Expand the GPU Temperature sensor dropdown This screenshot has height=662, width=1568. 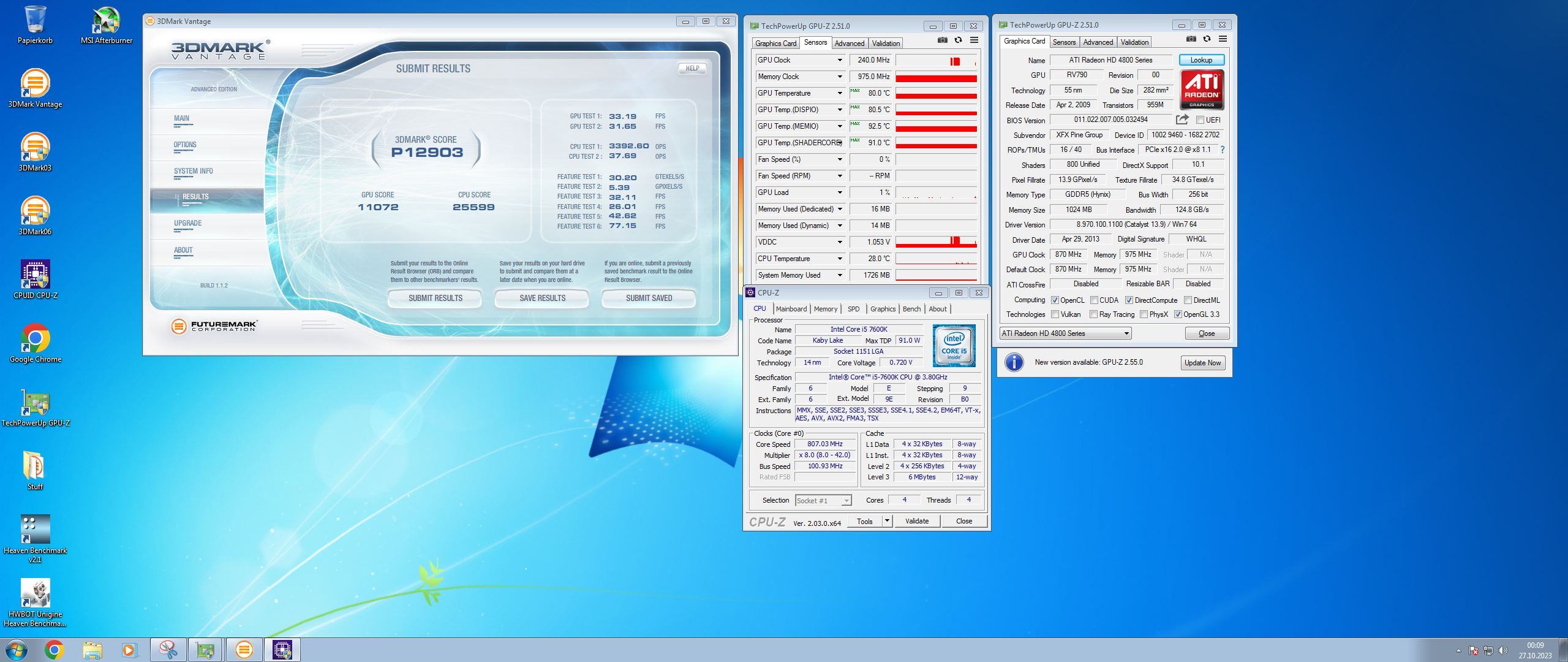[840, 93]
